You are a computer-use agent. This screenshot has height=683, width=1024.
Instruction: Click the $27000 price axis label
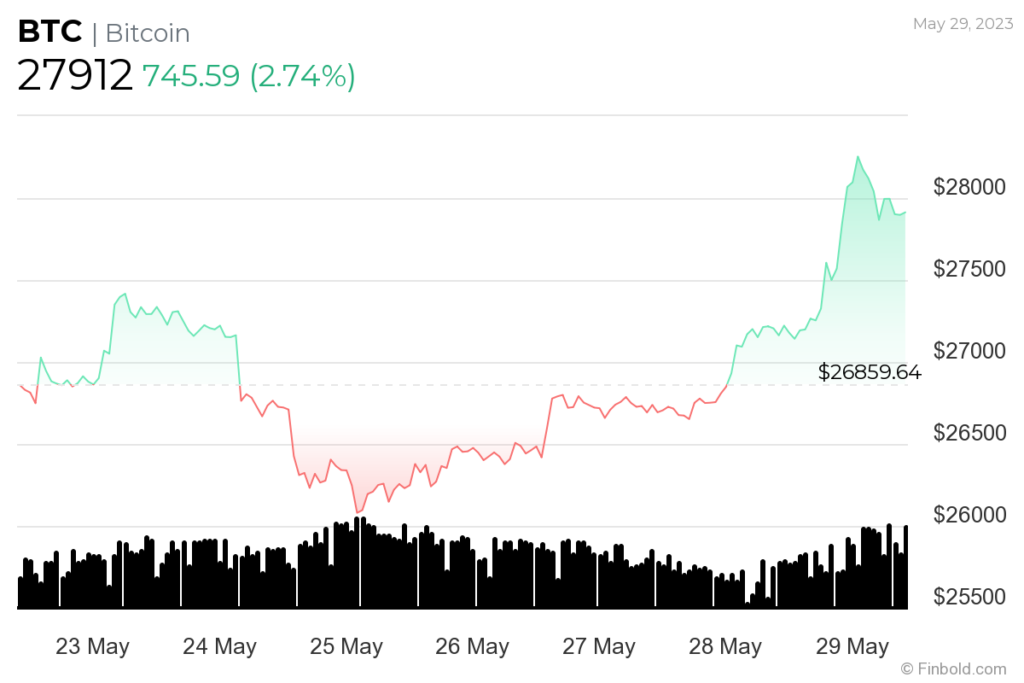point(970,352)
